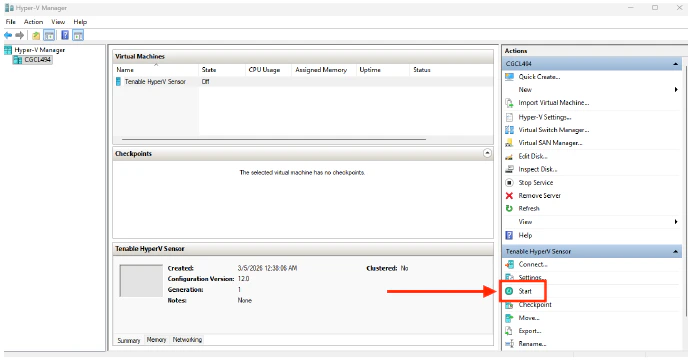
Task: Click the Show/Hide Console Tree icon
Action: (x=50, y=35)
